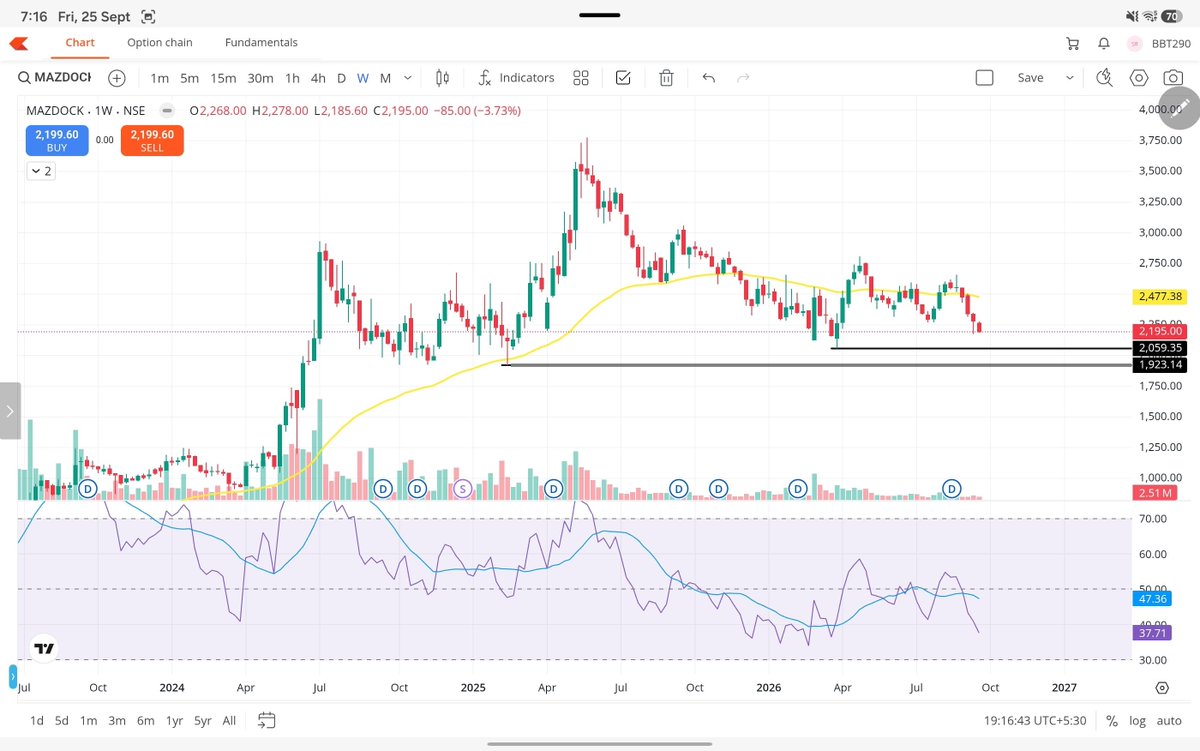Screen dimensions: 1200x751
Task: Set range to 1m at bottom
Action: pos(89,720)
